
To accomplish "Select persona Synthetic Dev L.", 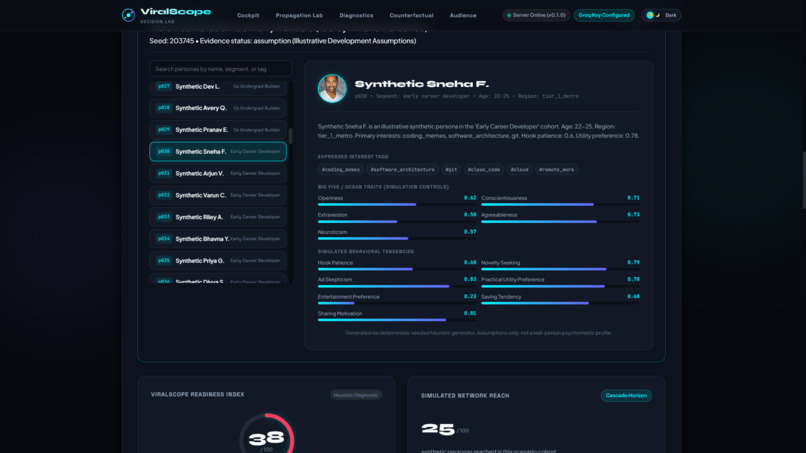I will (218, 86).
